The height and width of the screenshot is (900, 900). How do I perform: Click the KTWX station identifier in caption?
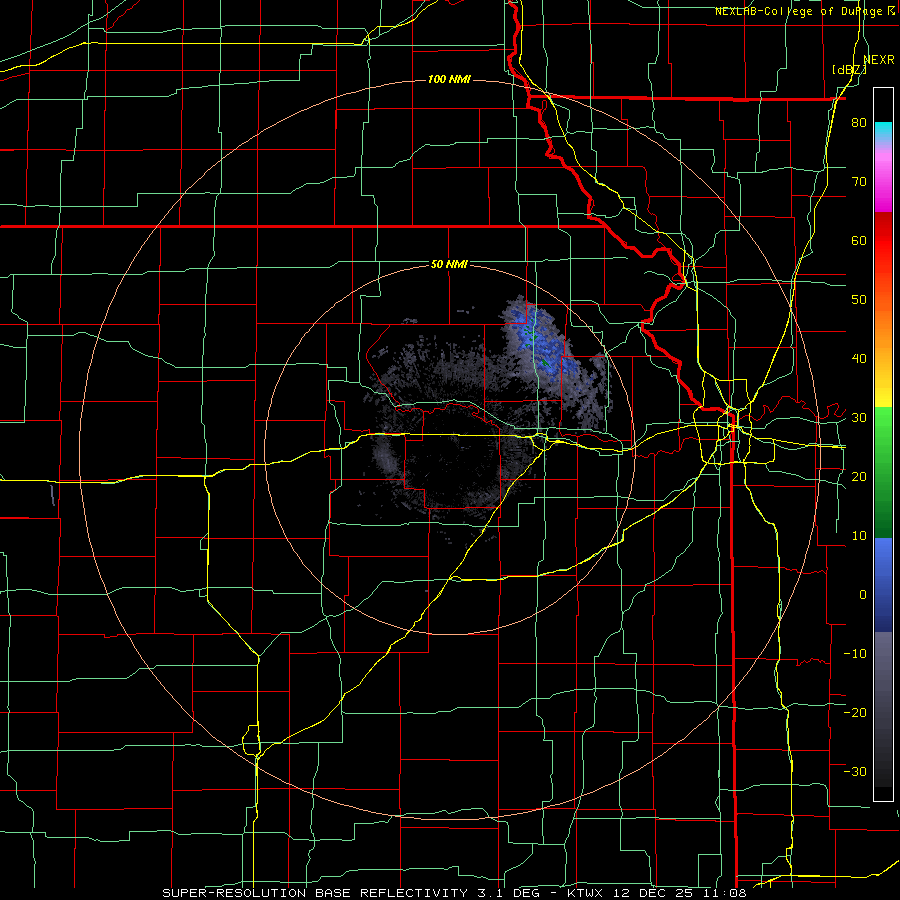click(585, 893)
